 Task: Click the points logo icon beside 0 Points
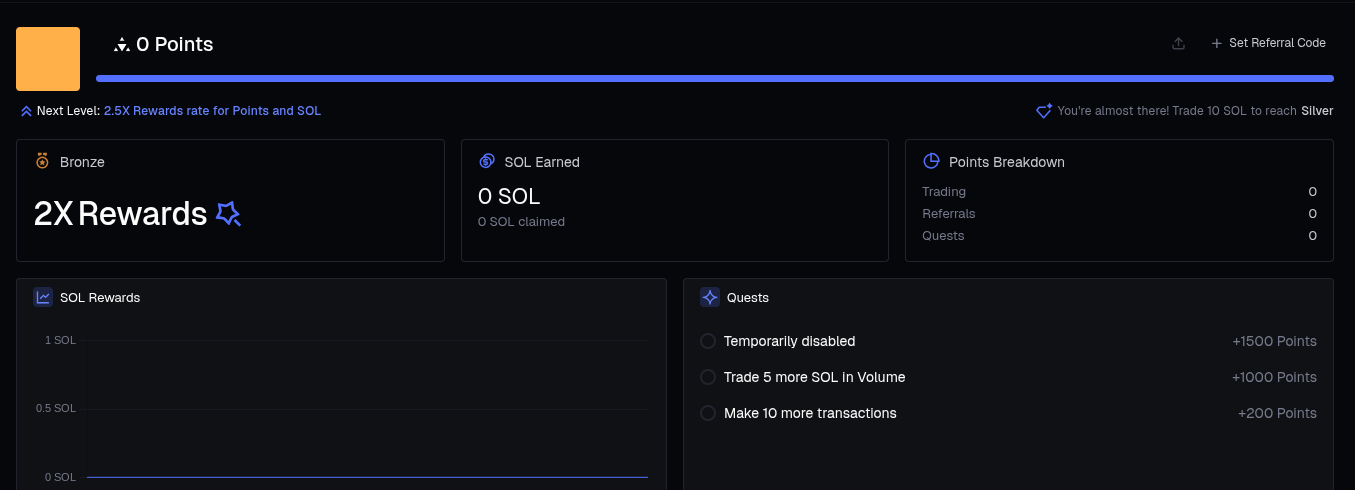[x=122, y=44]
